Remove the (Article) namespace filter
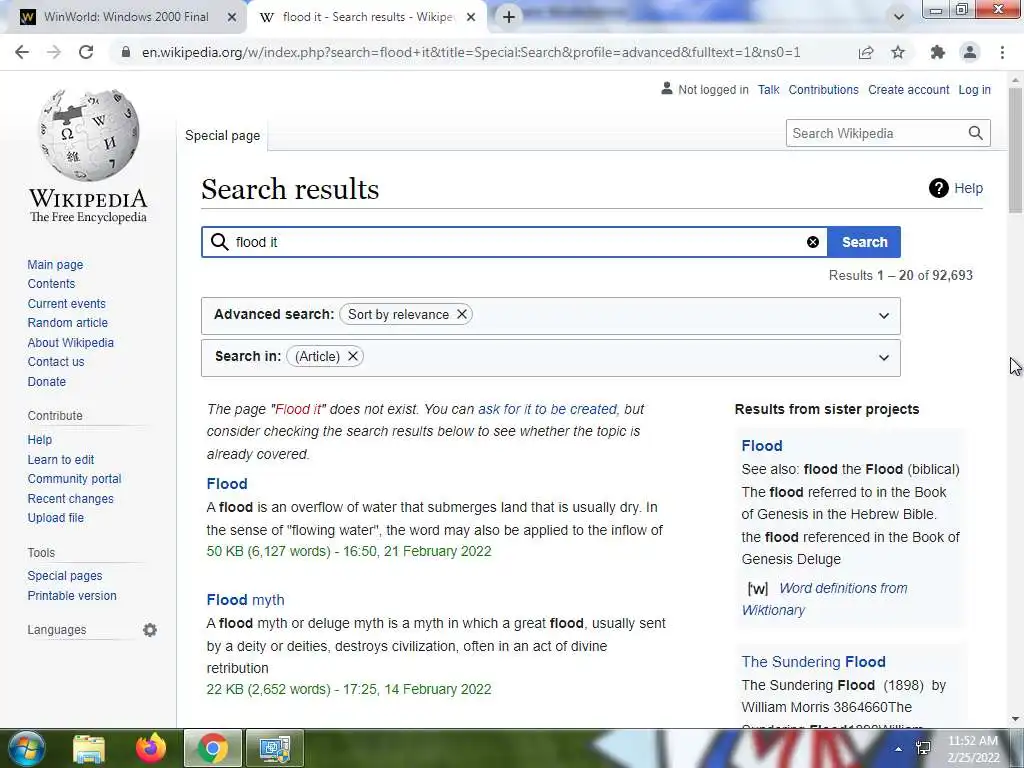Viewport: 1024px width, 768px height. click(x=353, y=356)
